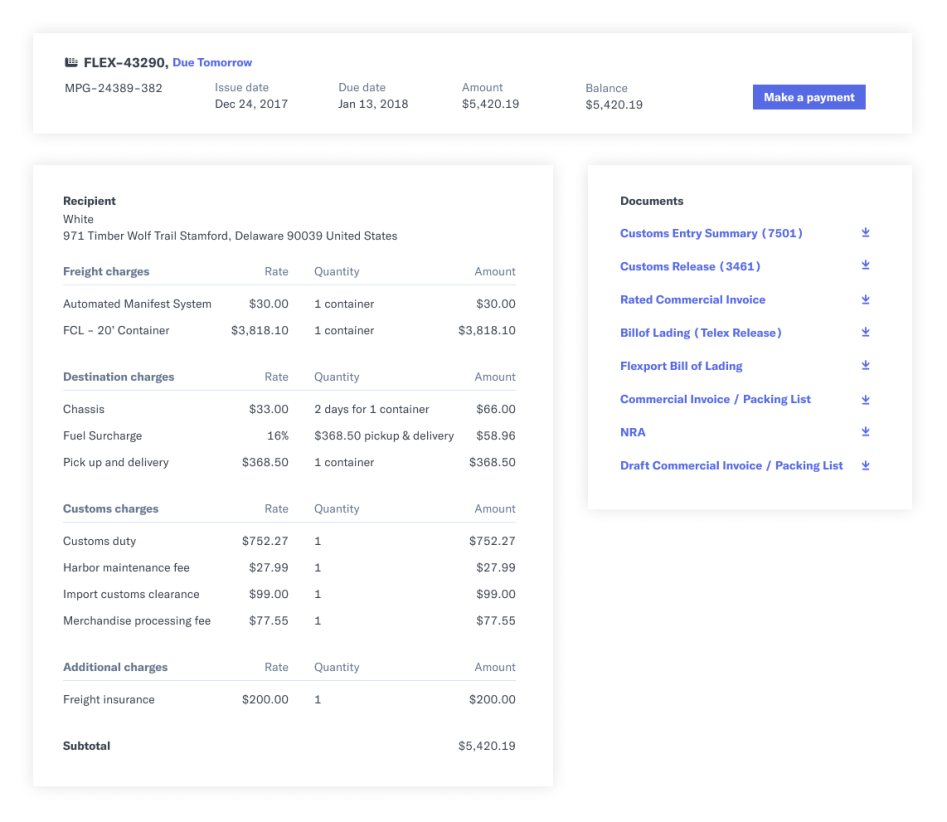Open the Flexport Bill of Lading link
947x822 pixels.
click(681, 366)
